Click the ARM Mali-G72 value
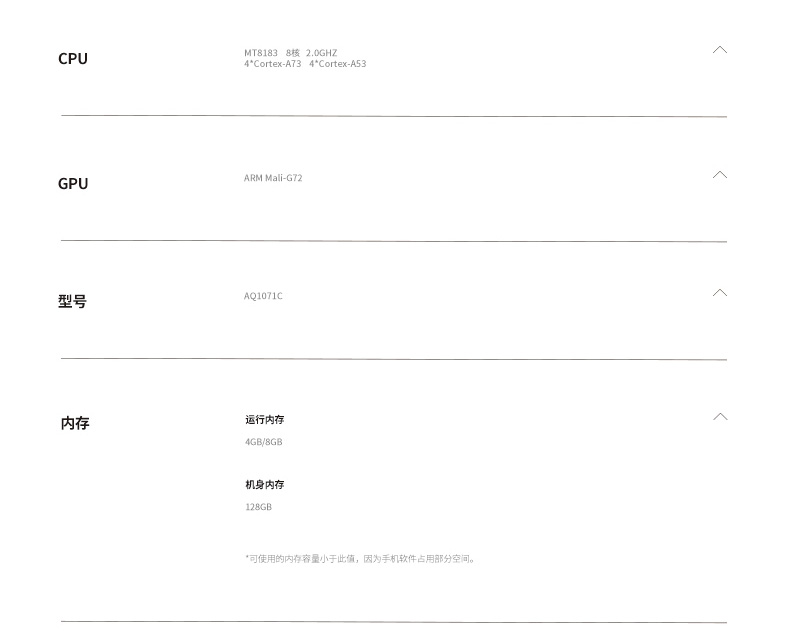Screen dimensions: 790x639 tap(273, 178)
